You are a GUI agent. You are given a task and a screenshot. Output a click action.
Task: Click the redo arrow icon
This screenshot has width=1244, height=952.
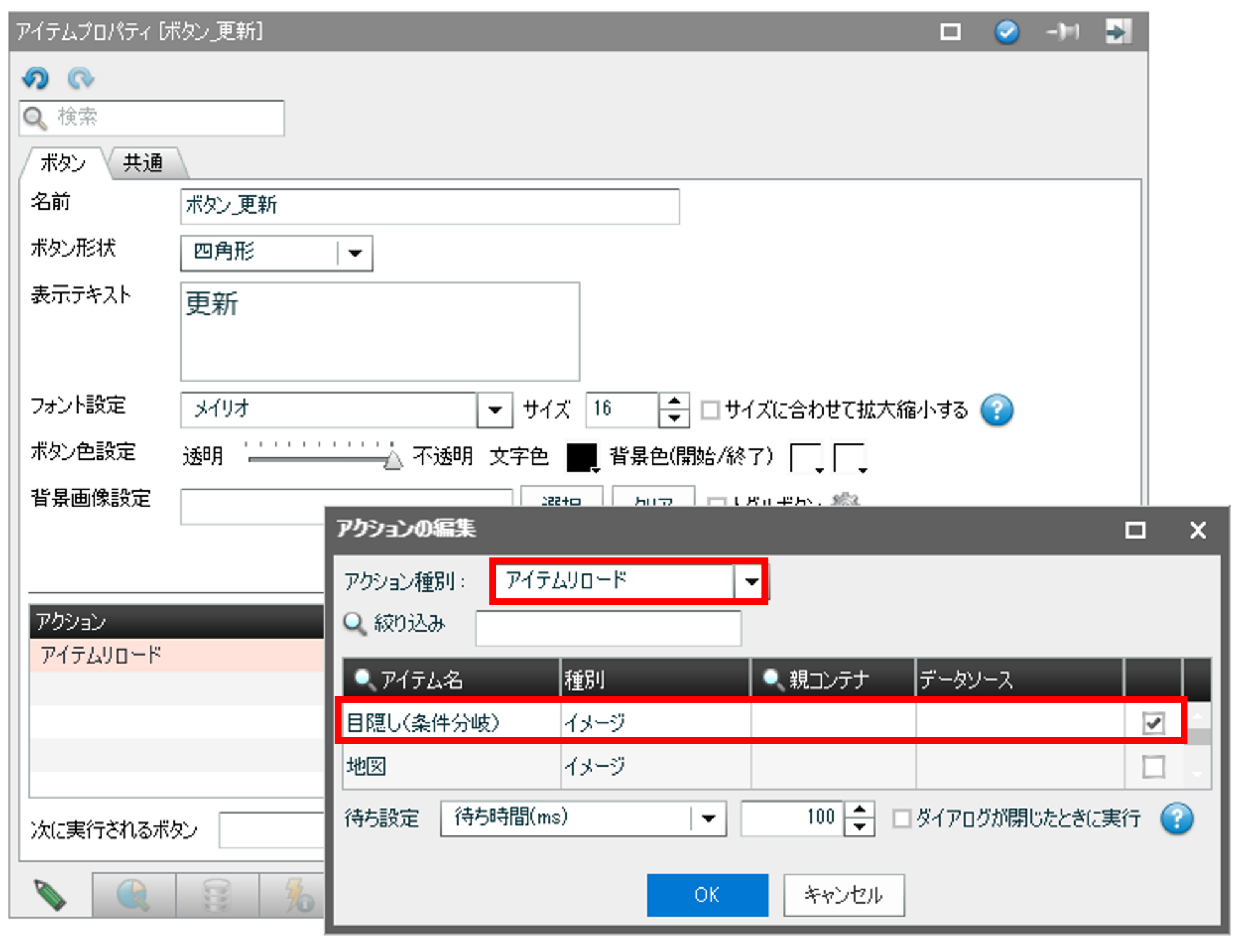pos(81,78)
